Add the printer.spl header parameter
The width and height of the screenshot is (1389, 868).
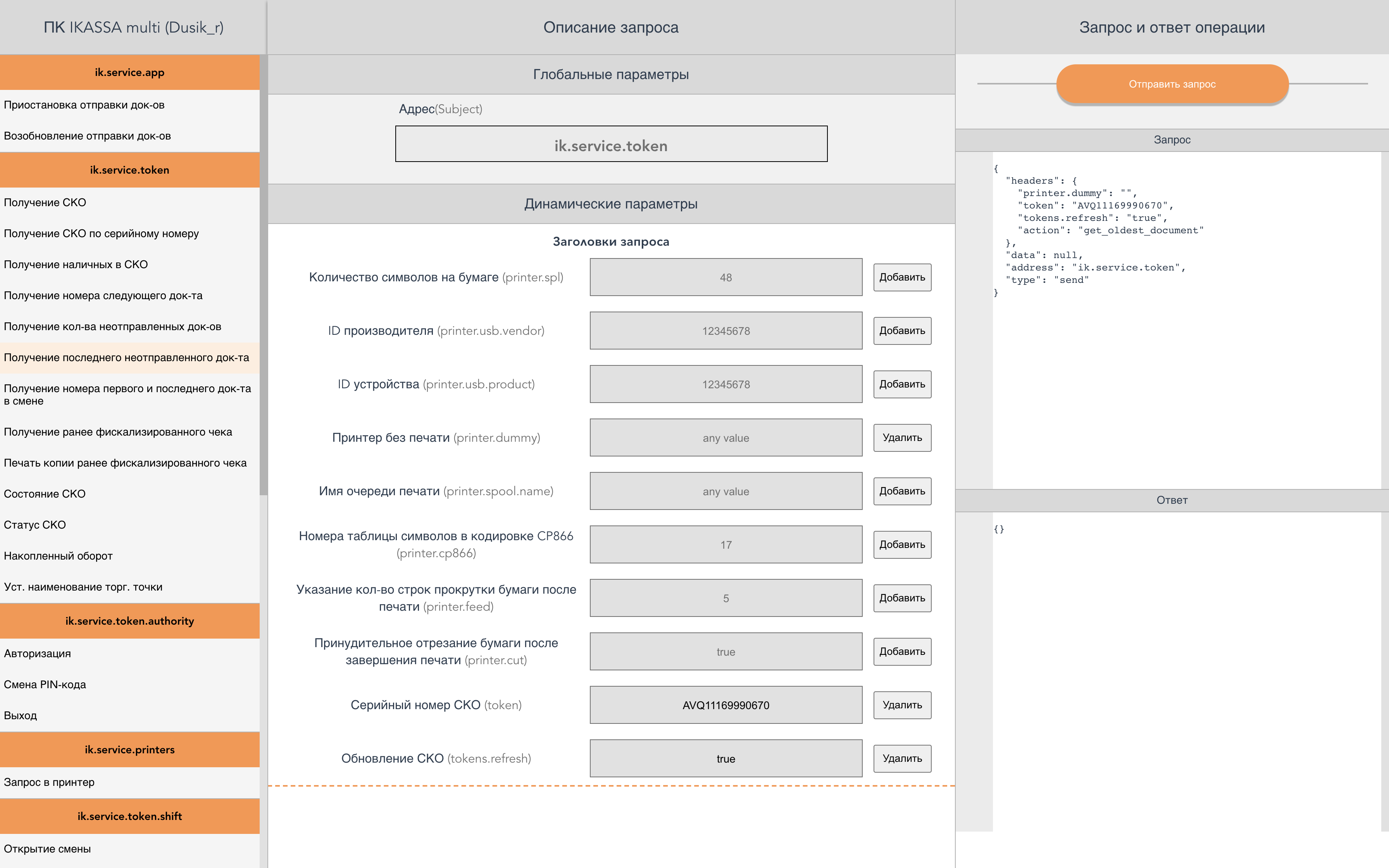(x=902, y=277)
